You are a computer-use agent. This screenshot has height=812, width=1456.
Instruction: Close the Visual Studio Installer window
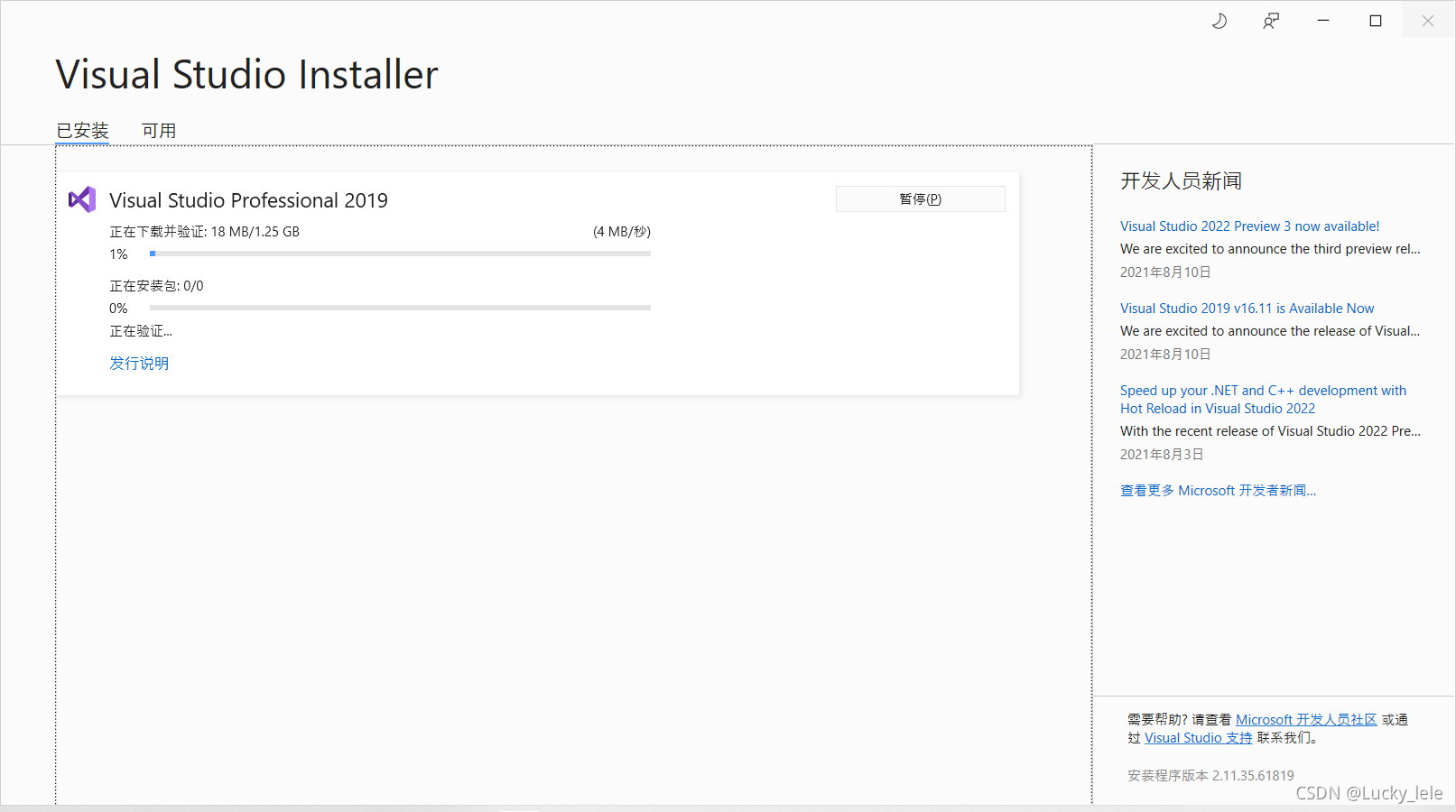click(1428, 21)
